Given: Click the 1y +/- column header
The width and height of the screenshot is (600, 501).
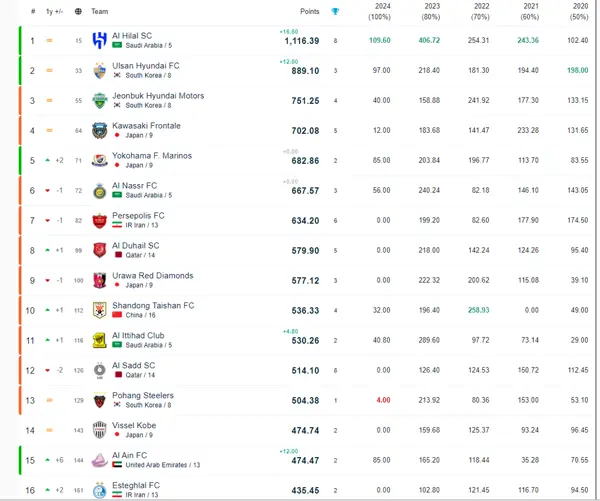Looking at the screenshot, I should tap(54, 11).
